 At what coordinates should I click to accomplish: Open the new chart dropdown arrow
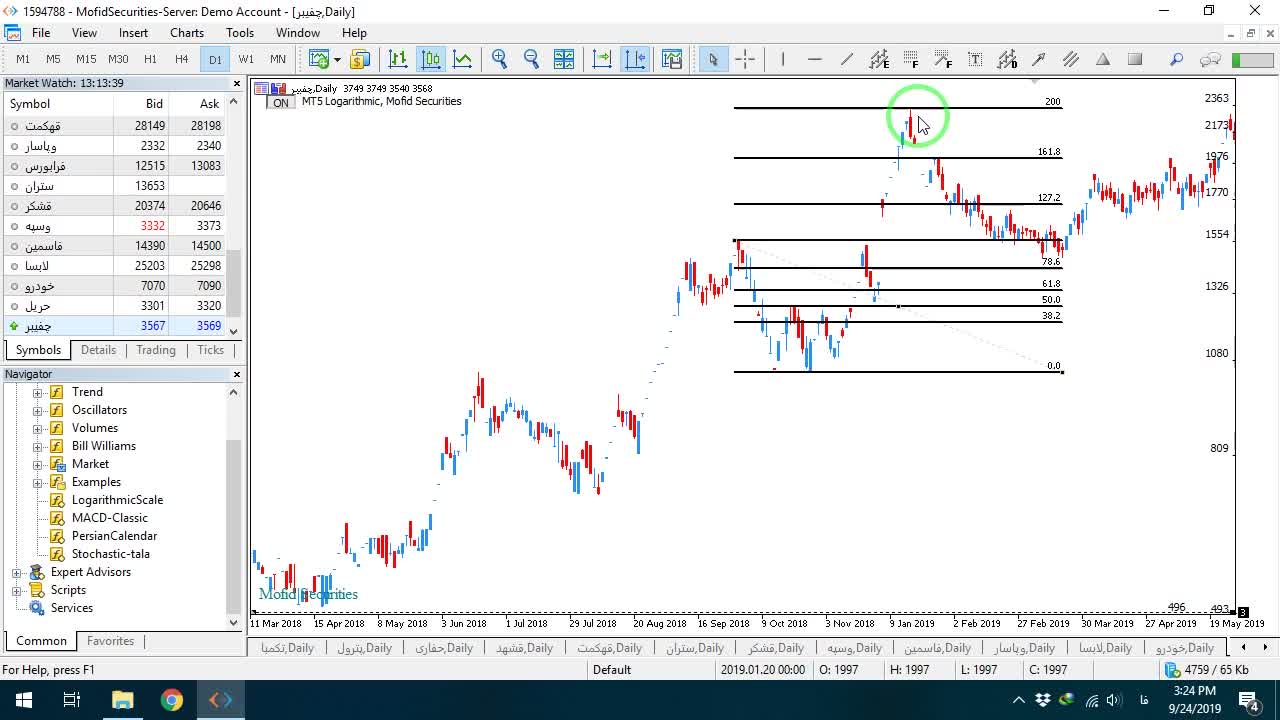click(337, 59)
